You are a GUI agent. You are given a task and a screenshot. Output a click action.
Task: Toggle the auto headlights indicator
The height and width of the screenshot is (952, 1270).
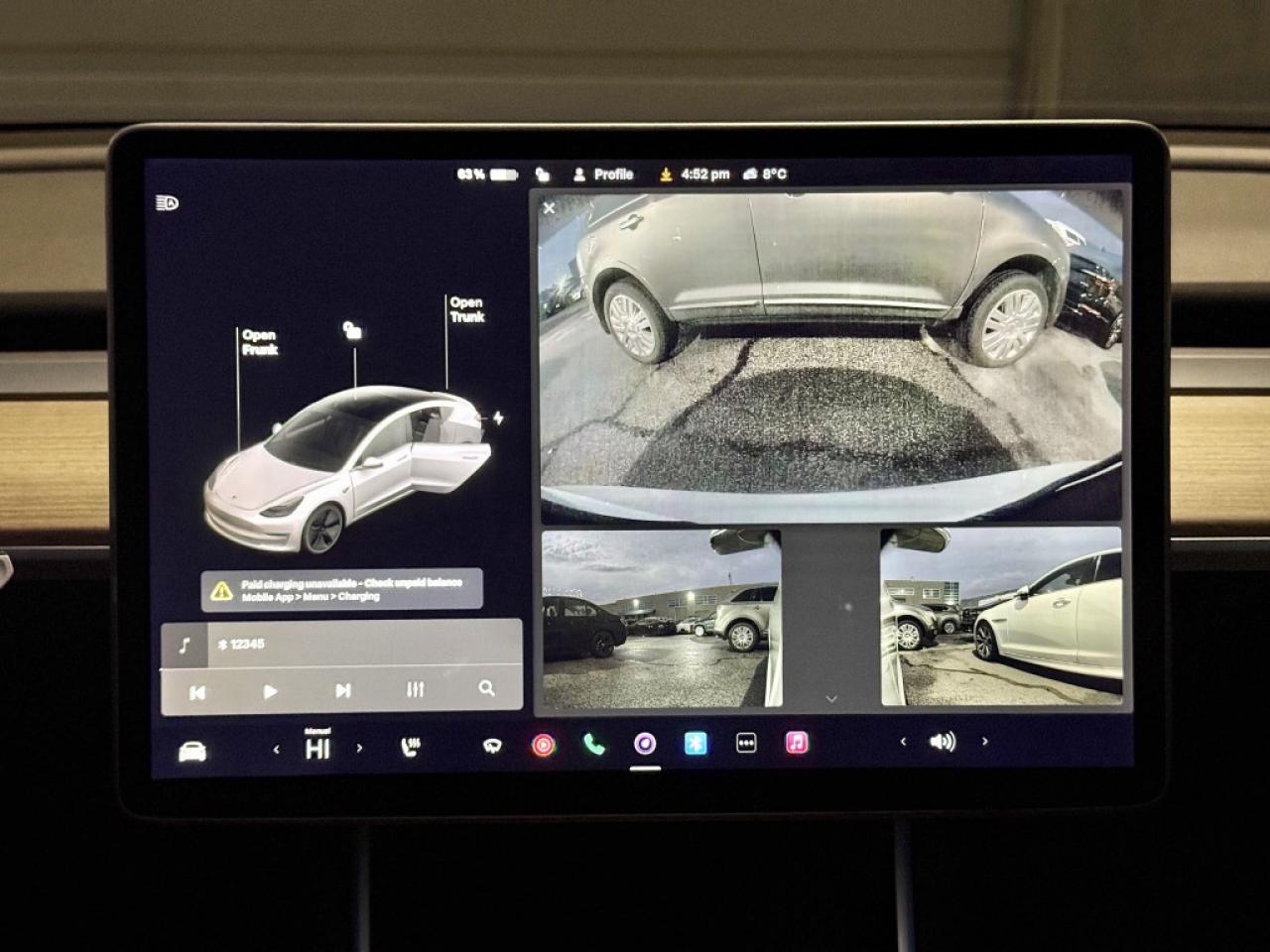(167, 203)
